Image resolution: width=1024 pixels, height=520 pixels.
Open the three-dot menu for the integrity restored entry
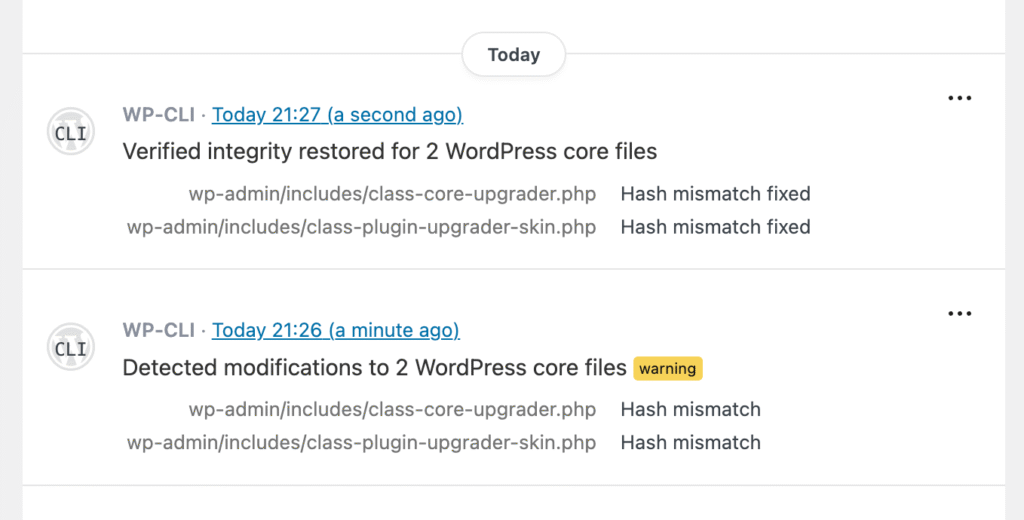(x=959, y=98)
